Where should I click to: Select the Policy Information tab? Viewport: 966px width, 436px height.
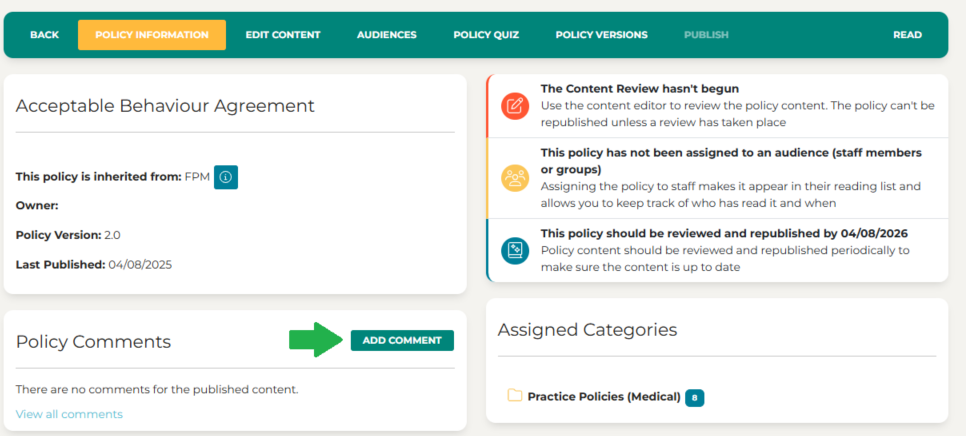[x=151, y=35]
